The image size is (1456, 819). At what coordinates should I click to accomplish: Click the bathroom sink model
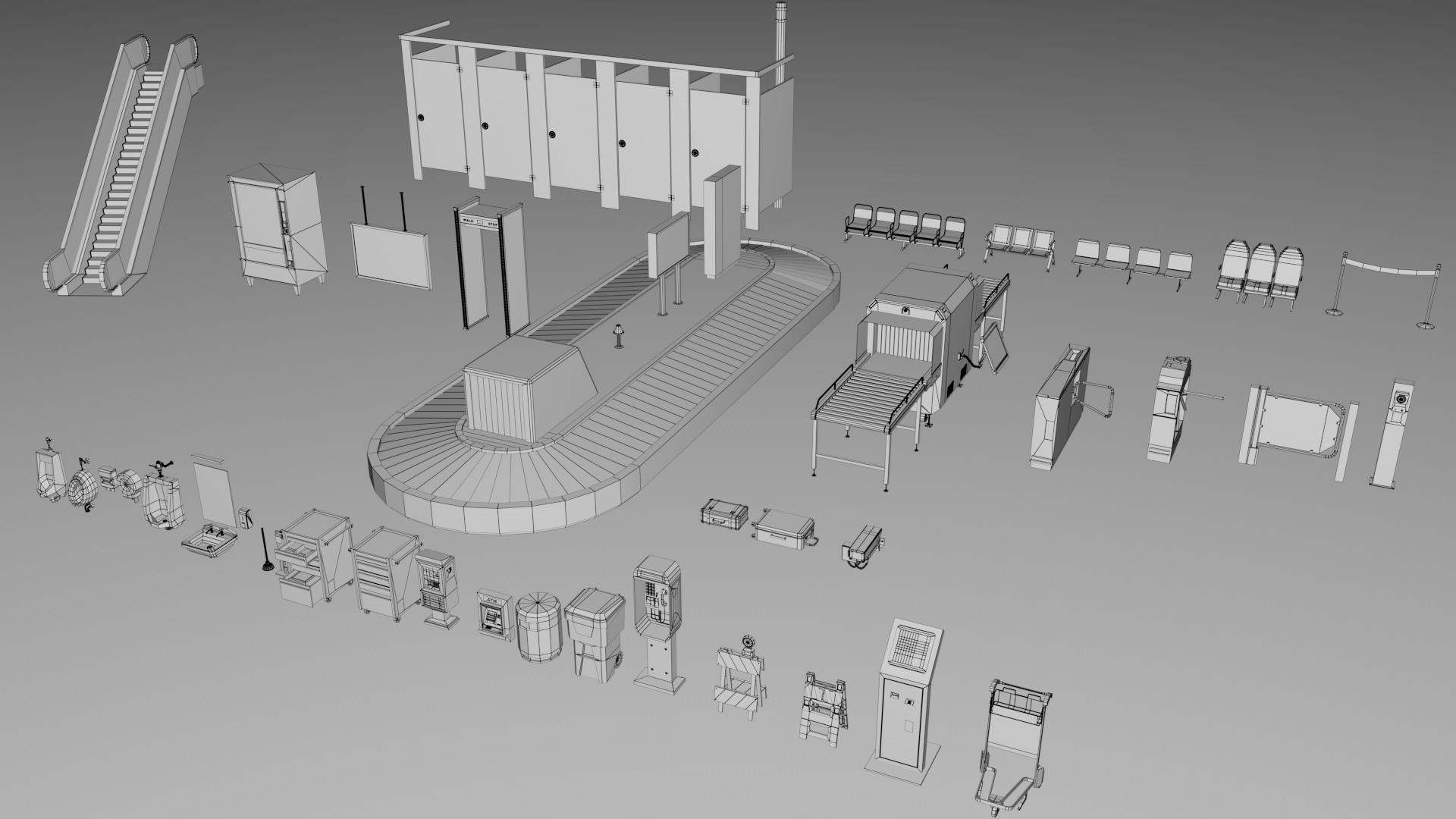[x=209, y=541]
